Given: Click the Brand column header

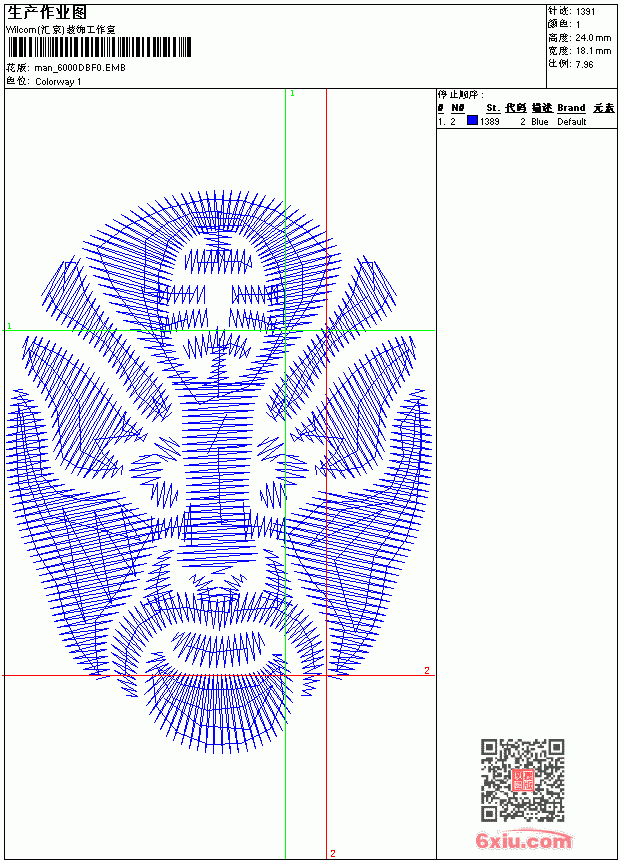Looking at the screenshot, I should [571, 108].
